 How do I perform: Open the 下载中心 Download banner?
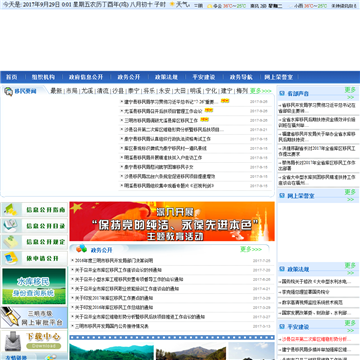[x=34, y=340]
